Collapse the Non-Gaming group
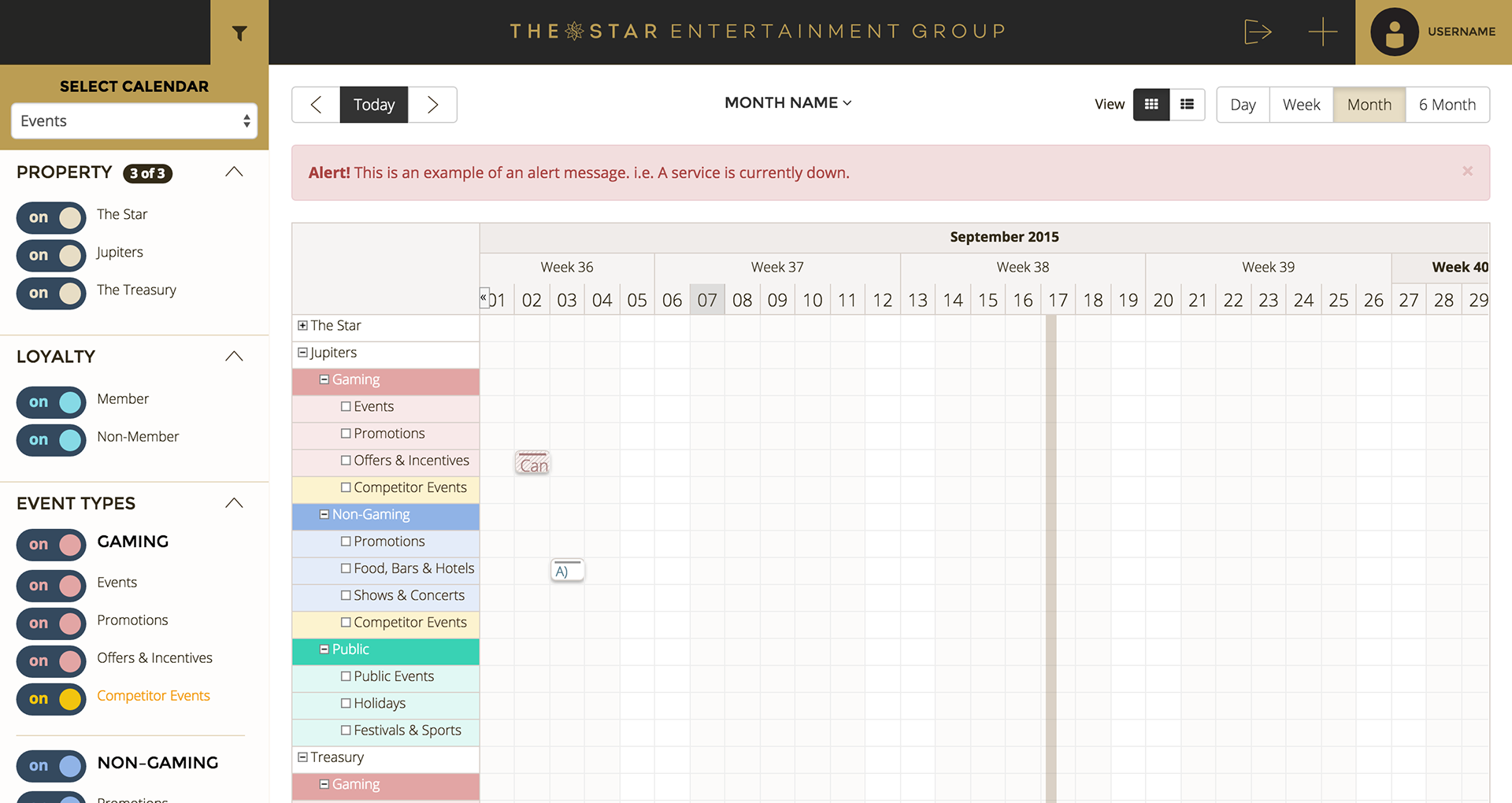The image size is (1512, 803). point(324,514)
